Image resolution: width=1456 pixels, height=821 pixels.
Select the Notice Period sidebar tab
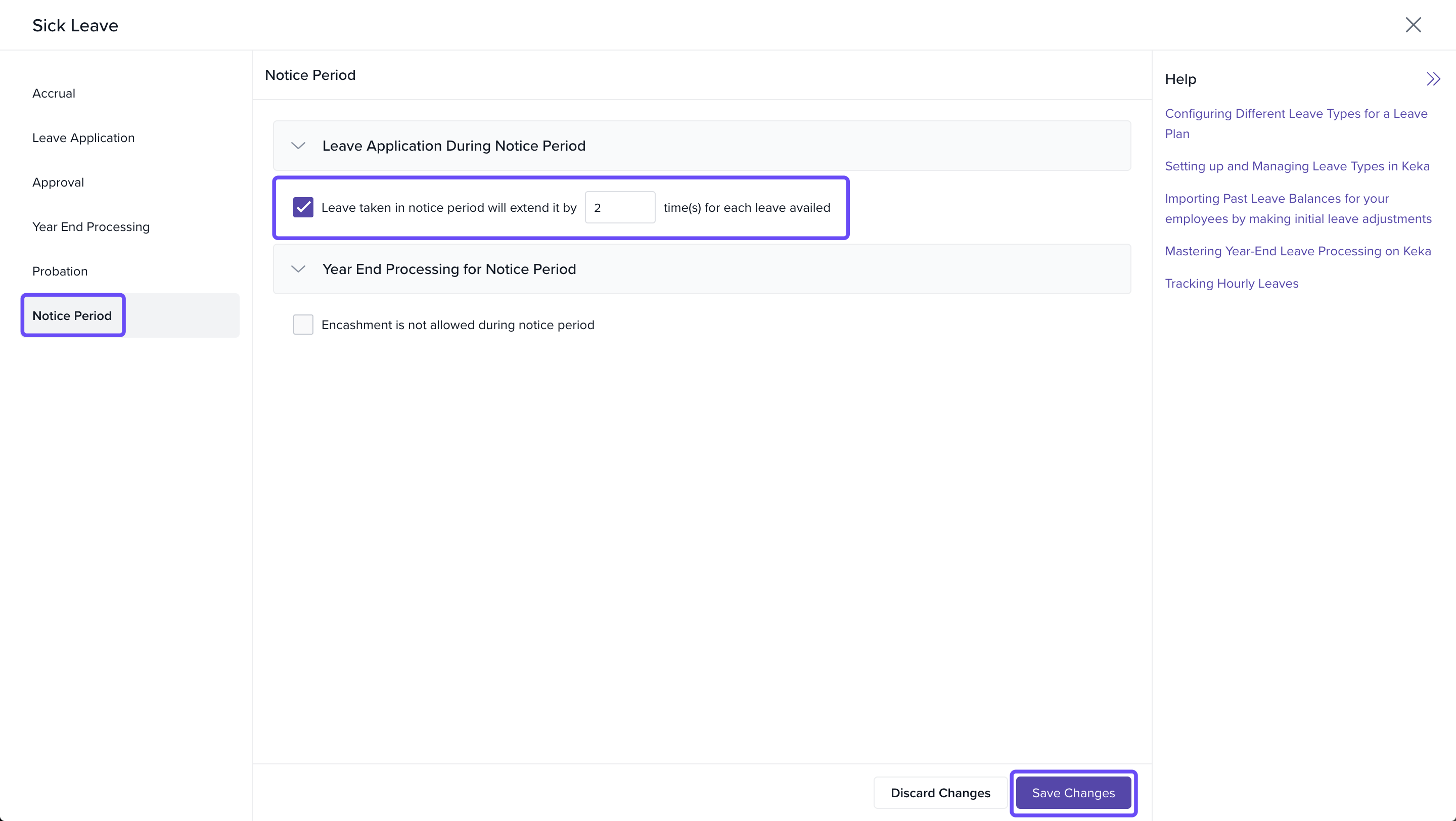tap(72, 316)
